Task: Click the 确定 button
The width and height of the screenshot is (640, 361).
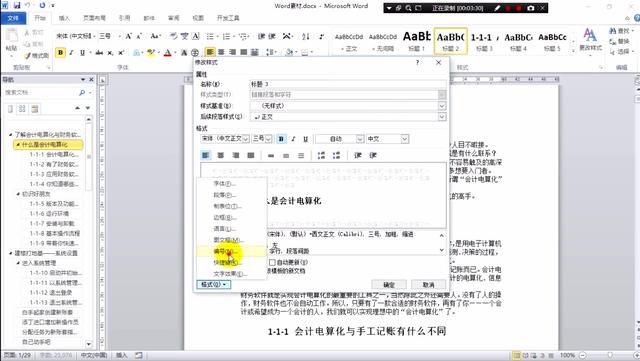Action: 389,285
